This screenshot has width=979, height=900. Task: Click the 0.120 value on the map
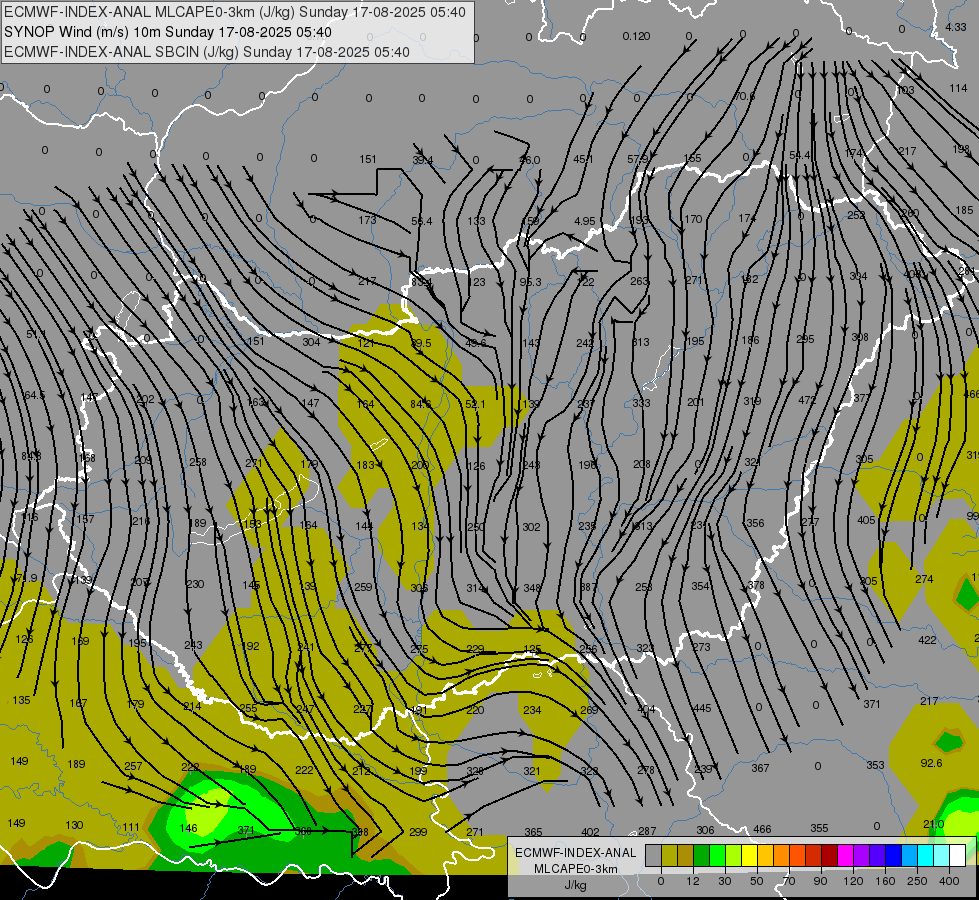click(636, 36)
